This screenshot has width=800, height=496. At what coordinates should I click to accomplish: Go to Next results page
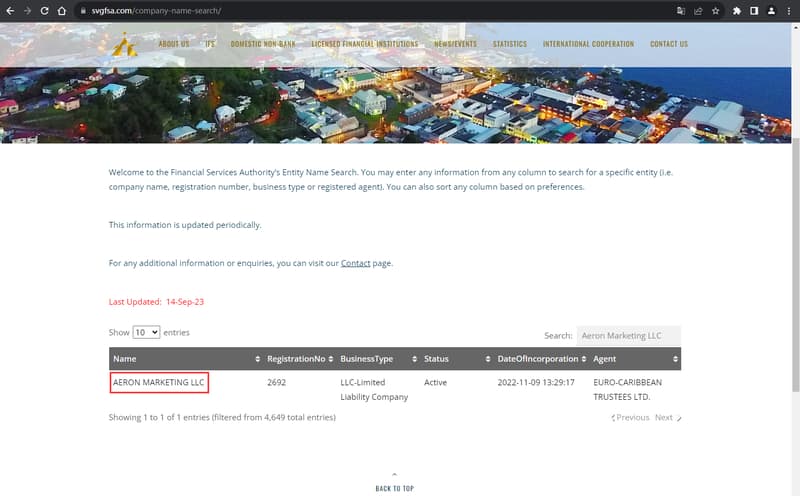668,417
